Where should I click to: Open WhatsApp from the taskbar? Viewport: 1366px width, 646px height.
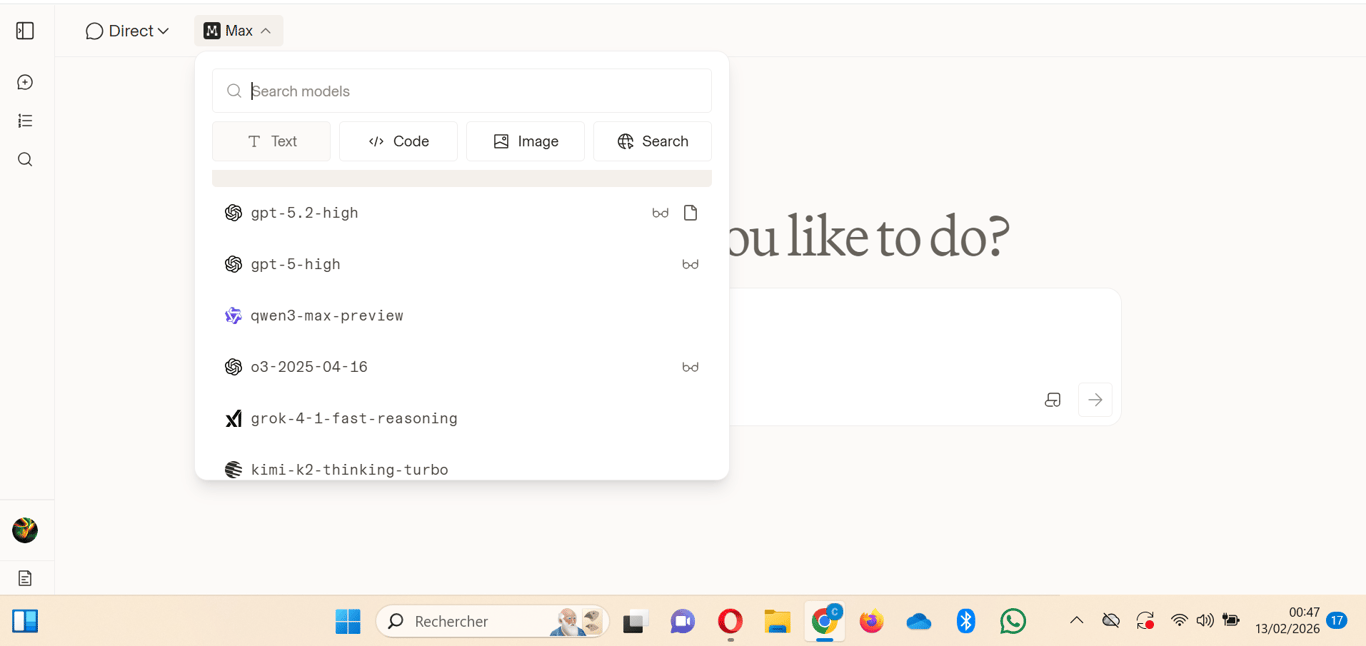coord(1013,621)
